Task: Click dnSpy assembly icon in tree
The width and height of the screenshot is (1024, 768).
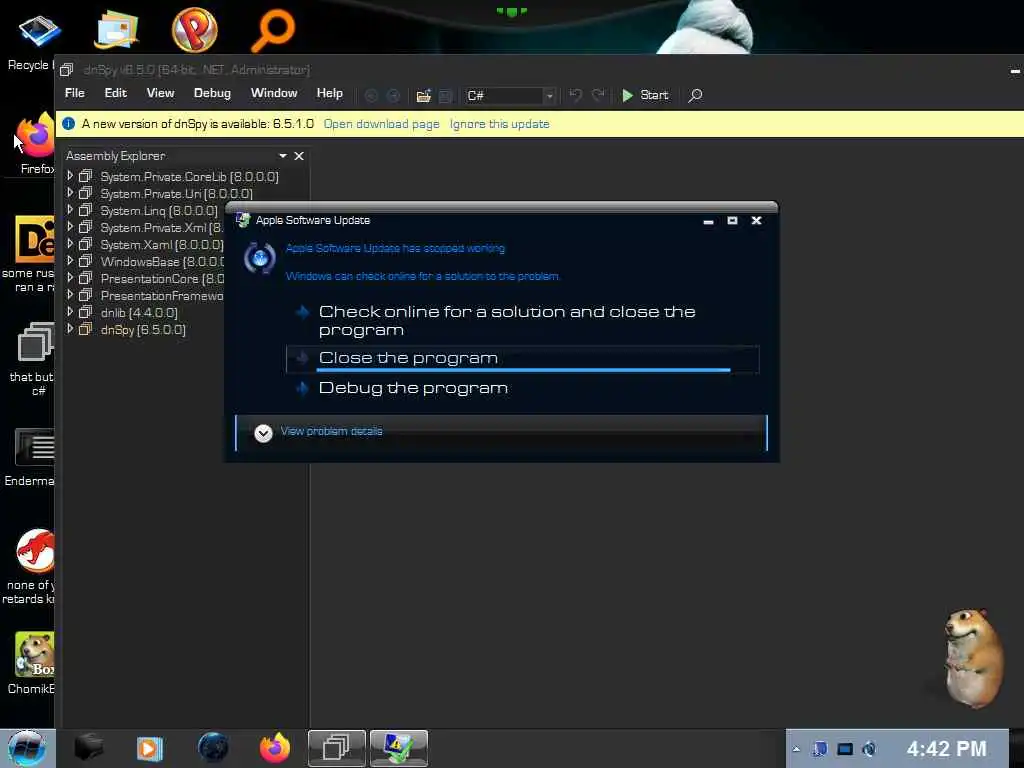Action: (86, 329)
